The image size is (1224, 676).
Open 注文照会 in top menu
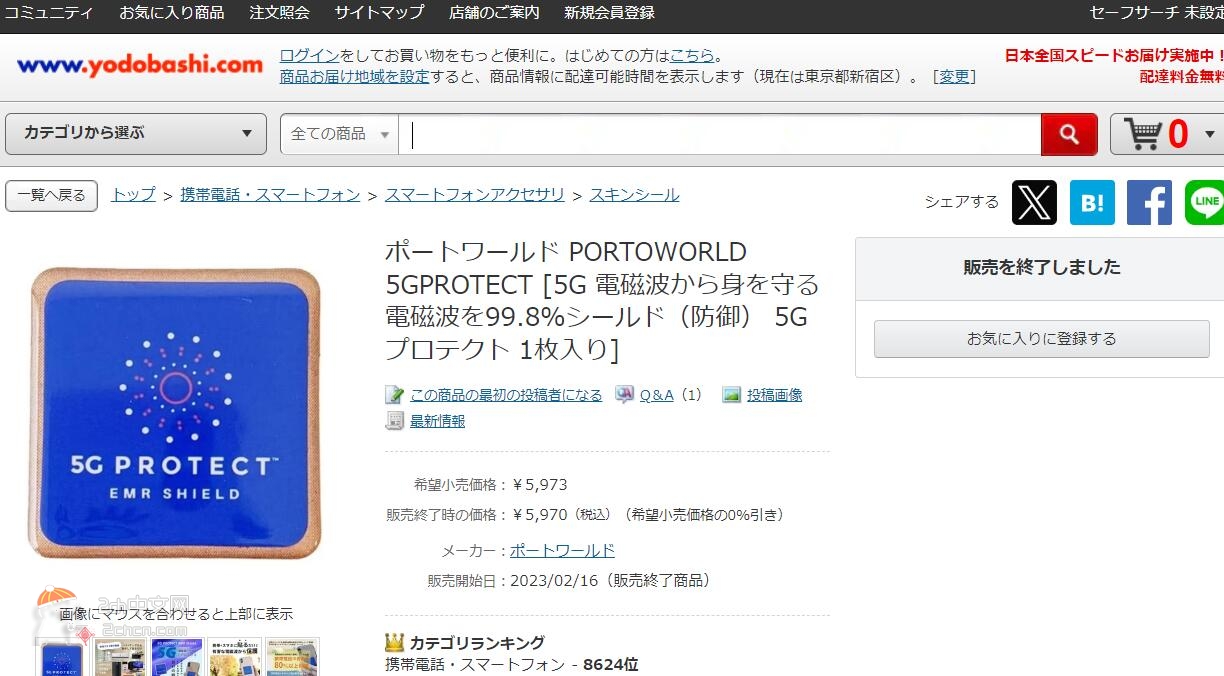pyautogui.click(x=279, y=13)
